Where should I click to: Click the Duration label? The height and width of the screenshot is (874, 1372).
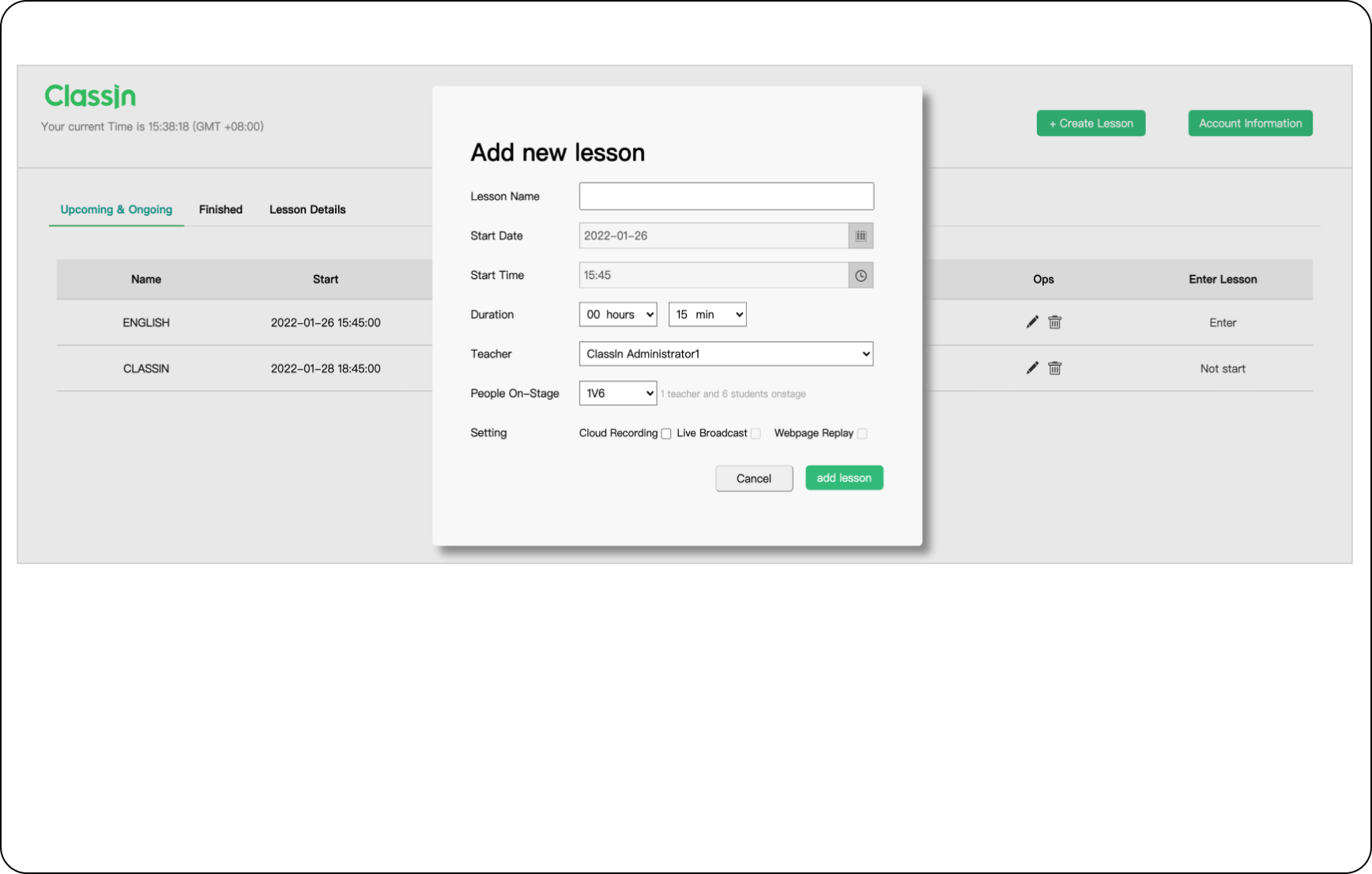click(x=492, y=315)
